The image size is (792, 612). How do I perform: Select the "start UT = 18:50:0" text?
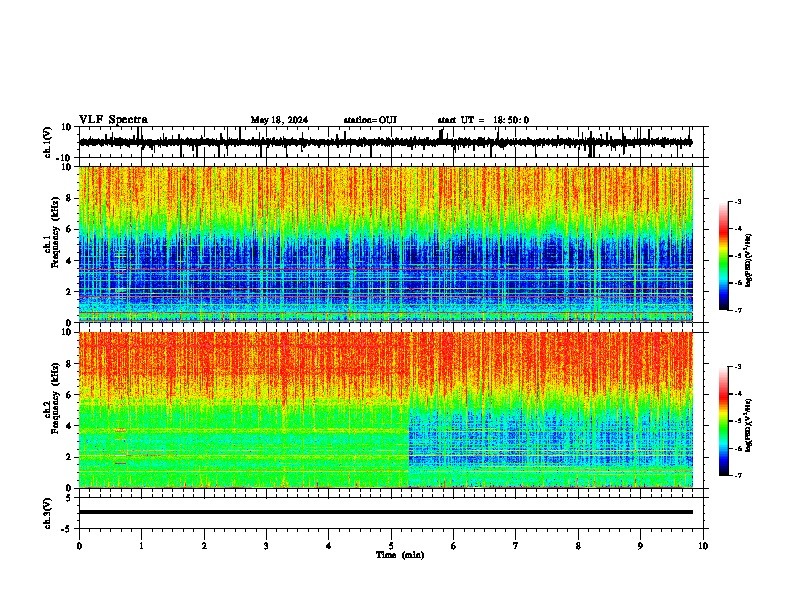(483, 120)
